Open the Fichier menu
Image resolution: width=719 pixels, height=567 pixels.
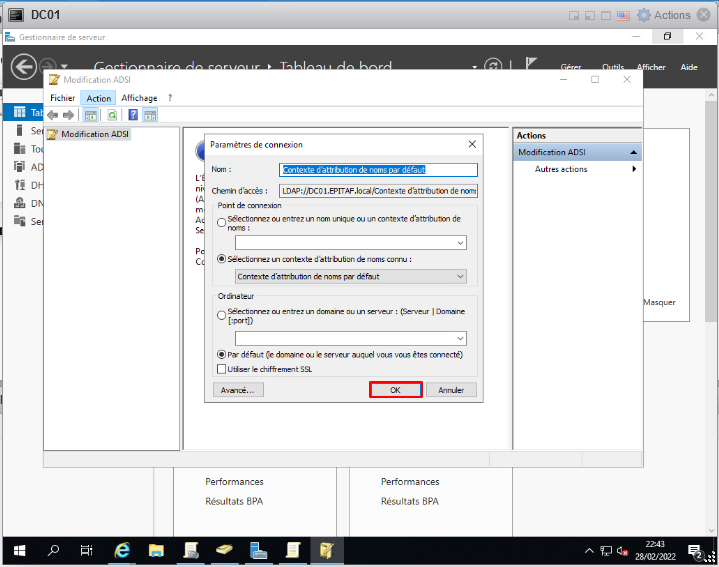pos(62,98)
